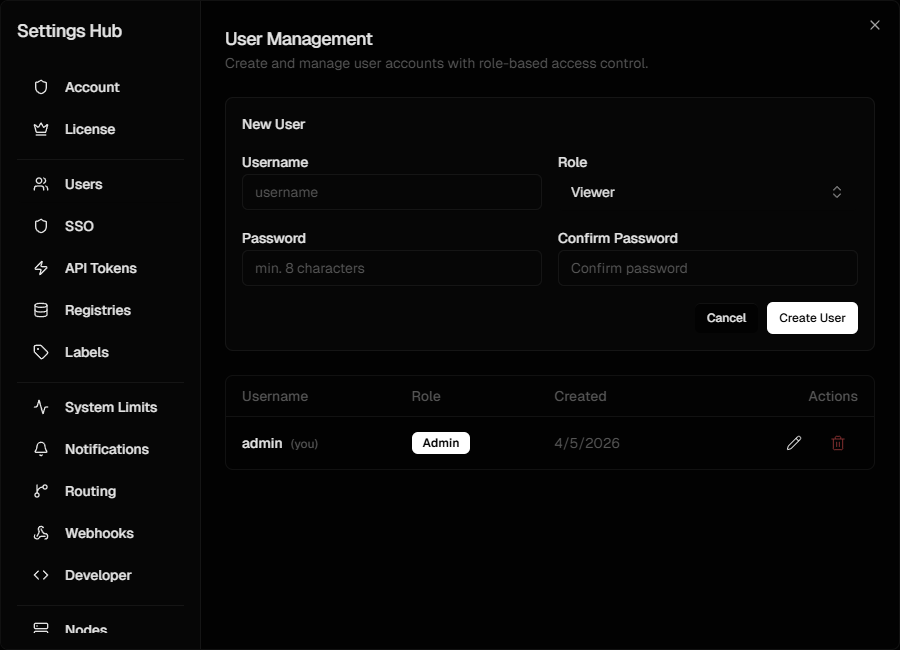Click the New User form title
The height and width of the screenshot is (650, 900).
274,124
